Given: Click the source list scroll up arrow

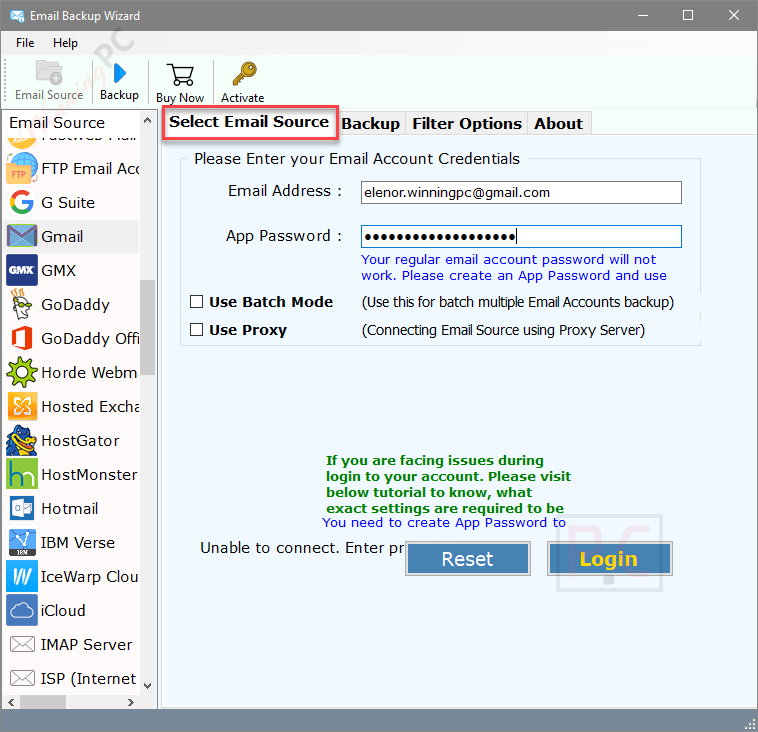Looking at the screenshot, I should [148, 120].
